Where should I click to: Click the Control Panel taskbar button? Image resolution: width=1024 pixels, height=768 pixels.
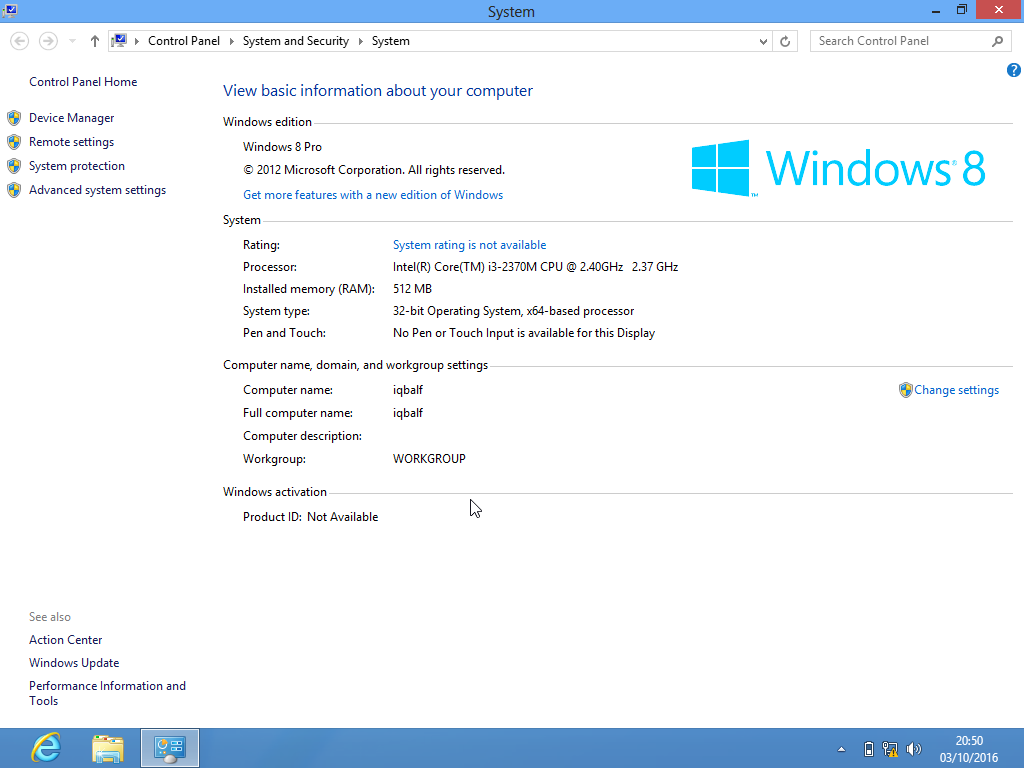[x=170, y=748]
